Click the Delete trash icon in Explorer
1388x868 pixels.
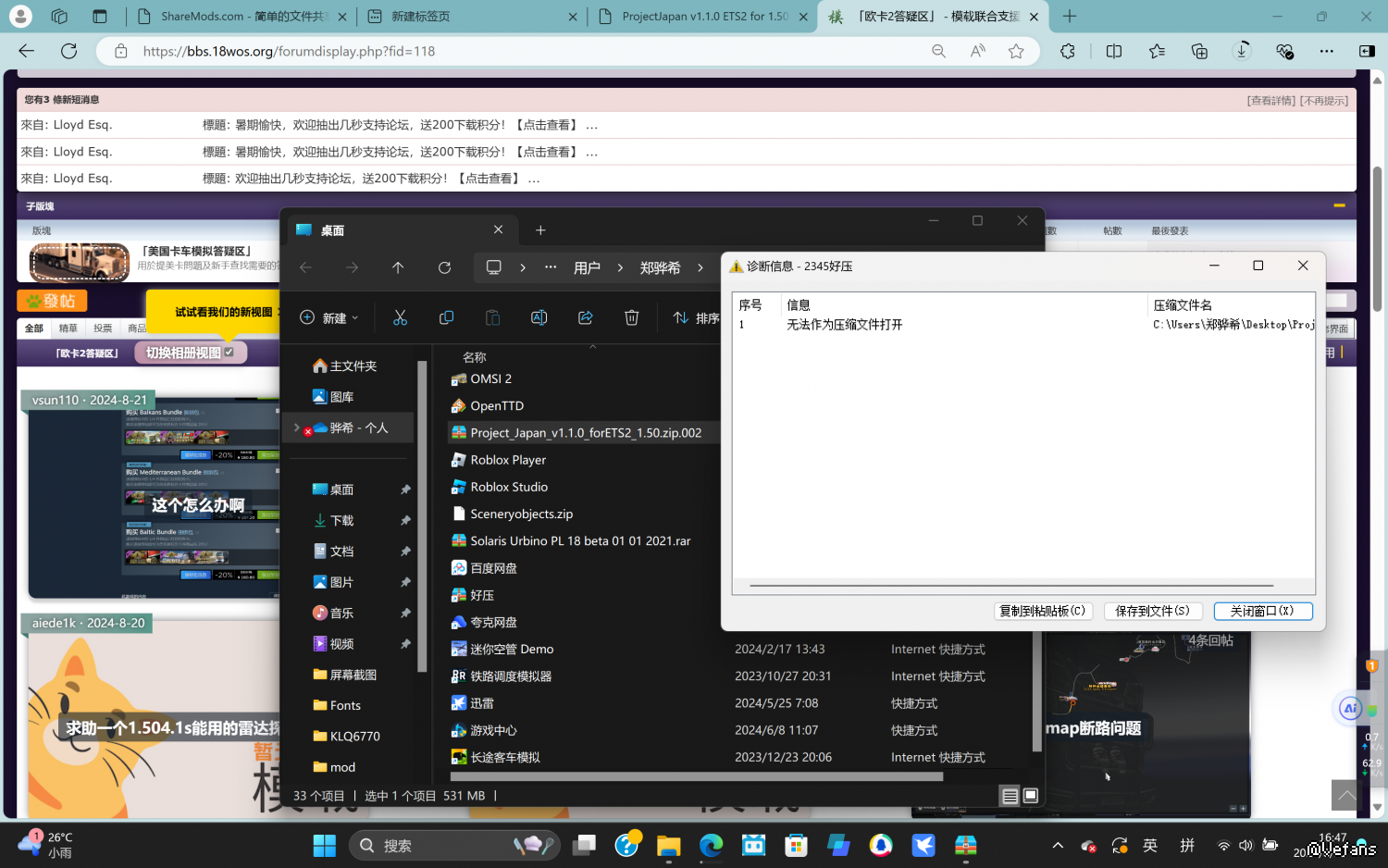(631, 317)
